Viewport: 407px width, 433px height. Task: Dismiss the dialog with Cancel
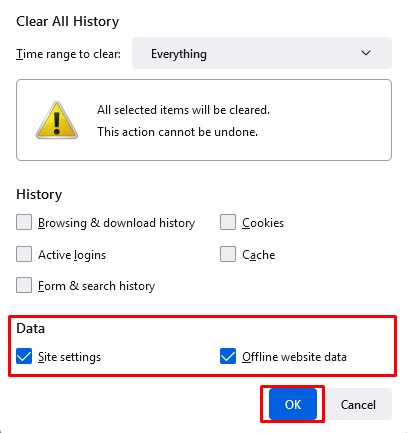[358, 404]
